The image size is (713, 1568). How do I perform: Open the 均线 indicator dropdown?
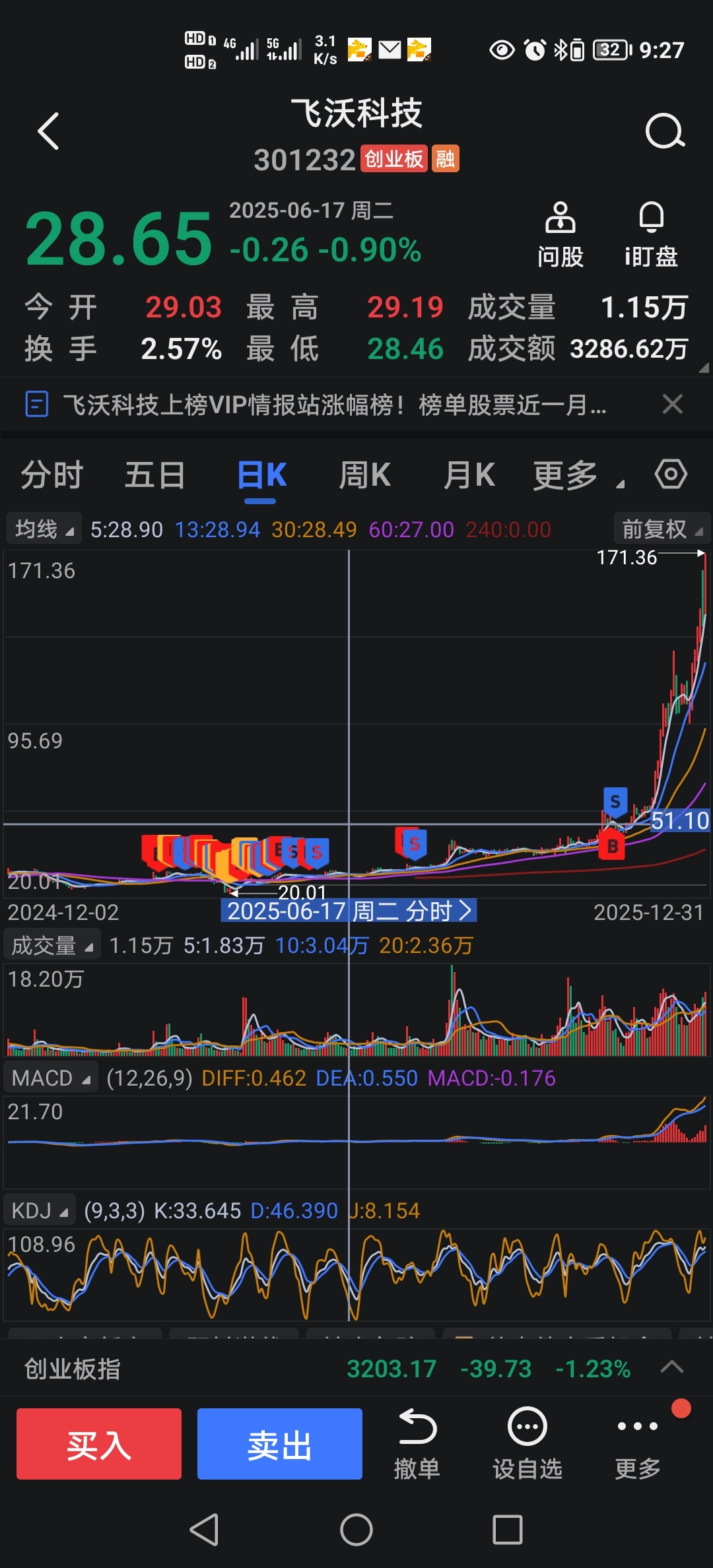click(x=44, y=529)
